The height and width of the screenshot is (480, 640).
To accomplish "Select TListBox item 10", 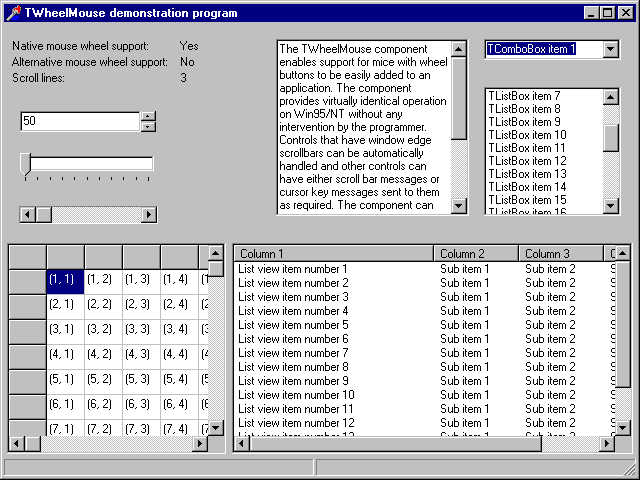I will click(x=544, y=135).
